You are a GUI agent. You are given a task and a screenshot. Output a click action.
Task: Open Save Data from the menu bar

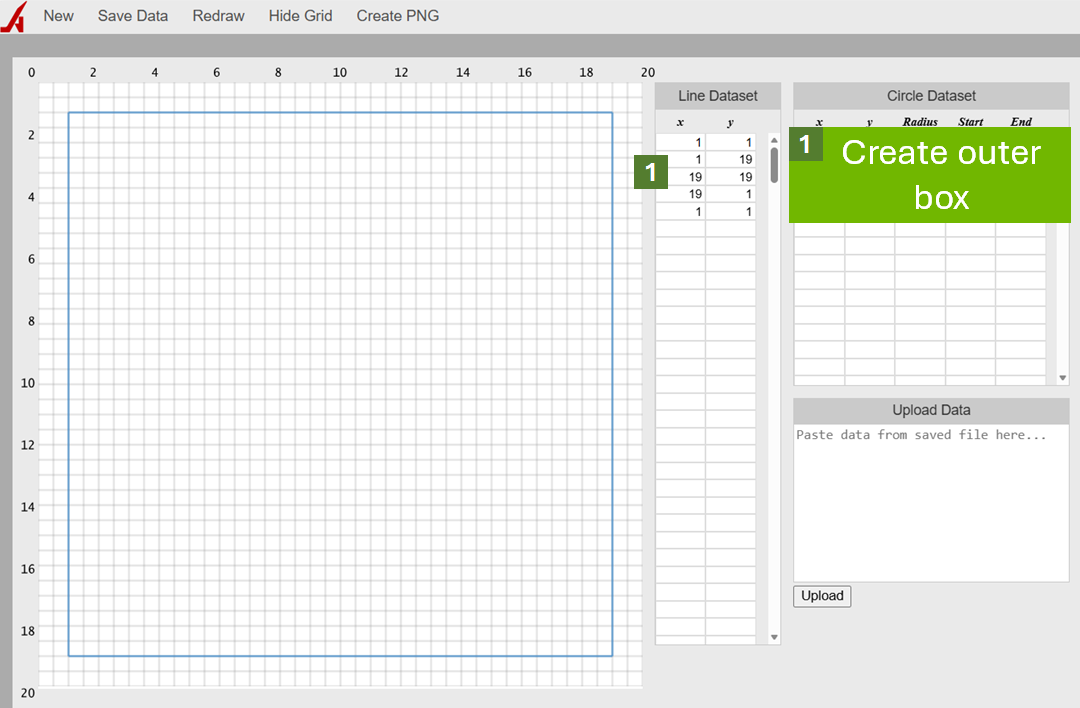click(x=132, y=15)
